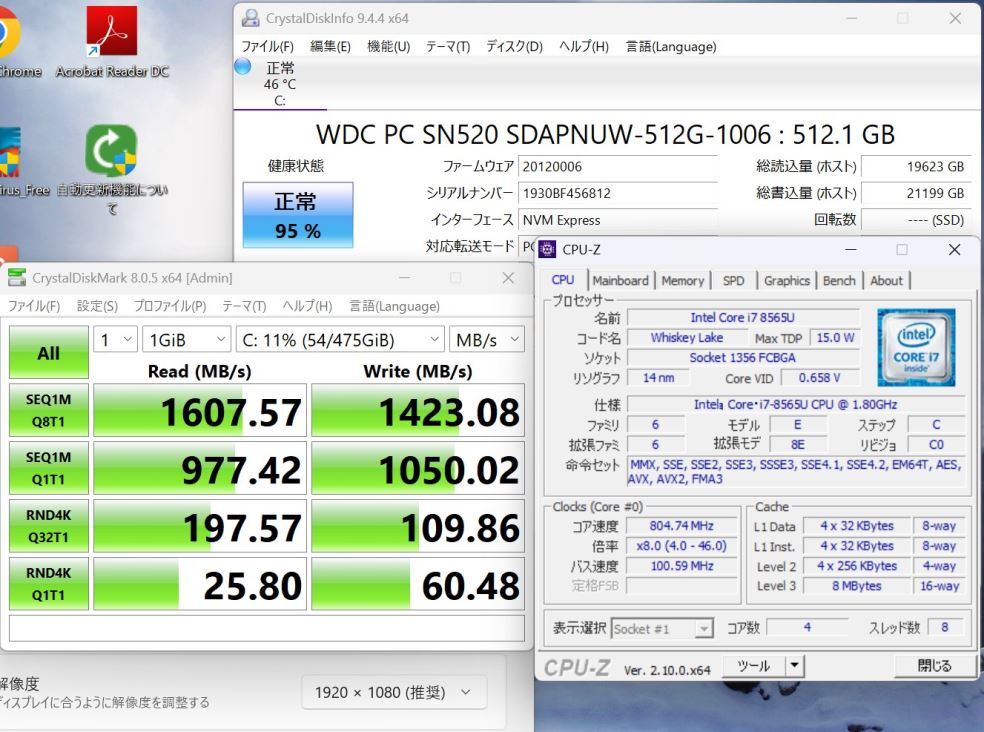Run all benchmarks with the All button
The width and height of the screenshot is (984, 732).
pyautogui.click(x=48, y=352)
